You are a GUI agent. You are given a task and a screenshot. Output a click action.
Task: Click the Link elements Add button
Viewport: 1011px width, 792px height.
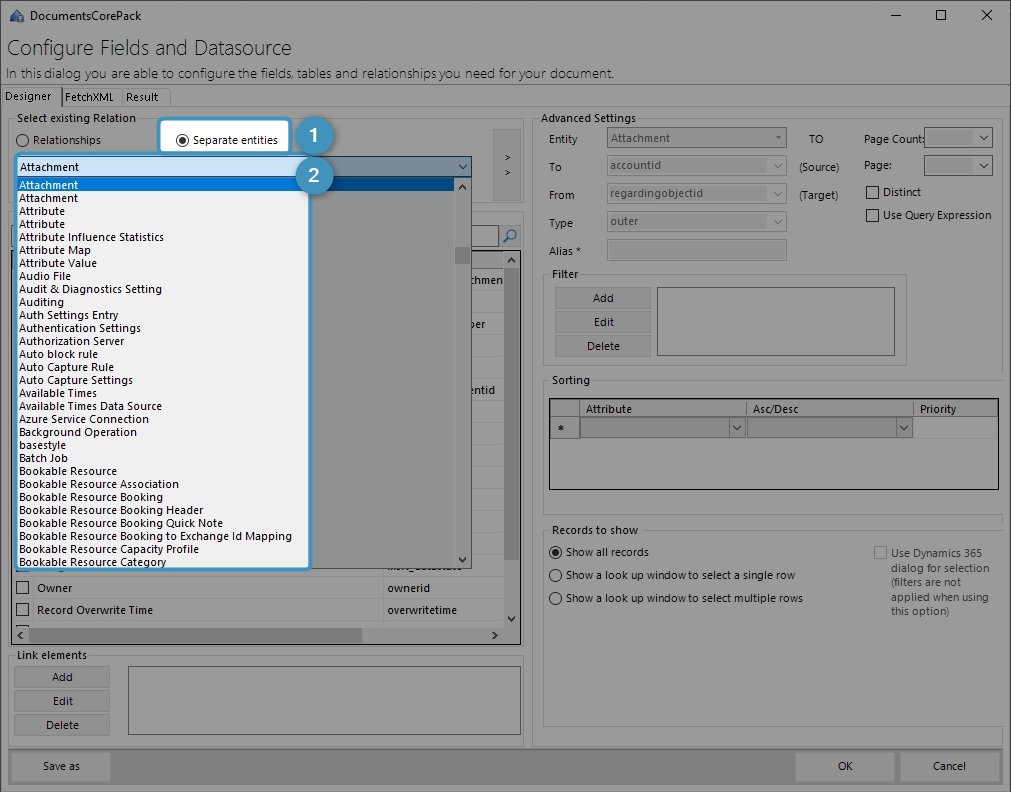point(62,677)
